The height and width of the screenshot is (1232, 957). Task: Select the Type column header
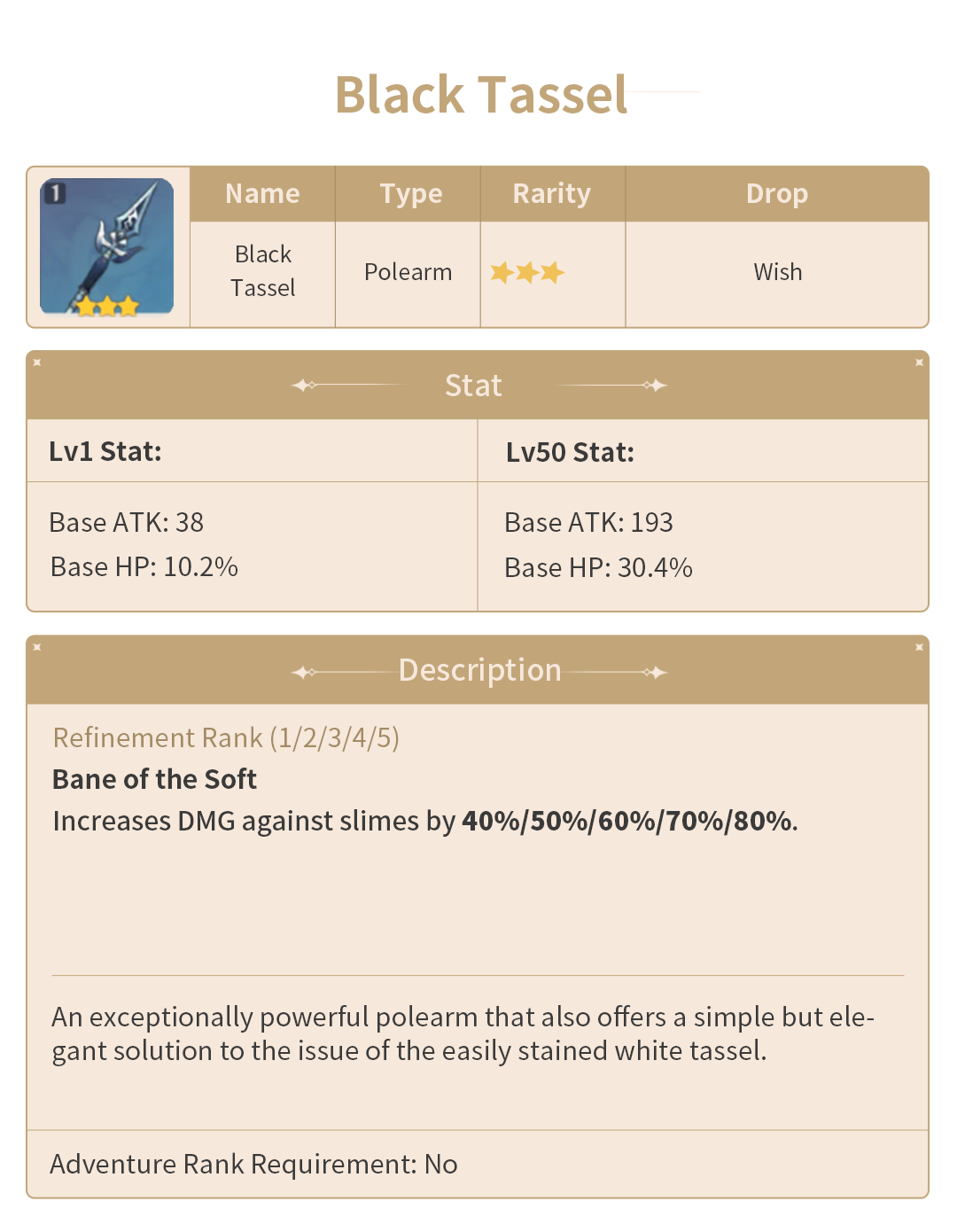[x=410, y=194]
